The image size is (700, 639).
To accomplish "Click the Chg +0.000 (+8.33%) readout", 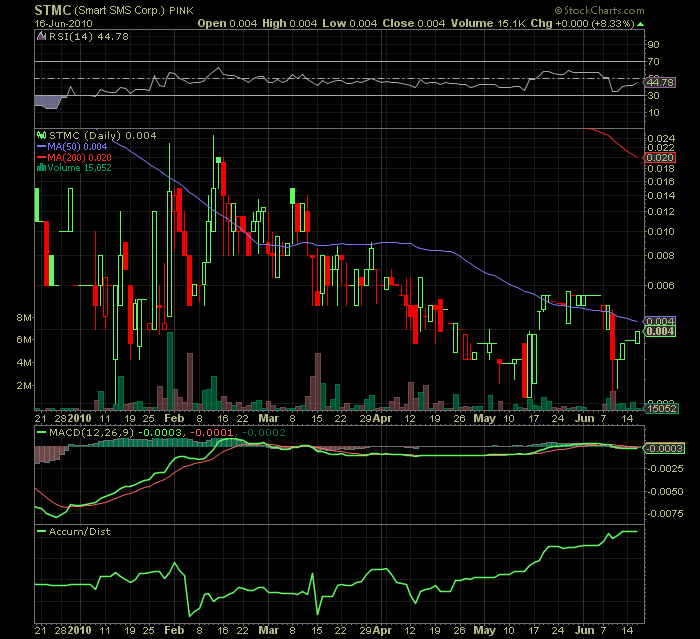I will tap(582, 23).
